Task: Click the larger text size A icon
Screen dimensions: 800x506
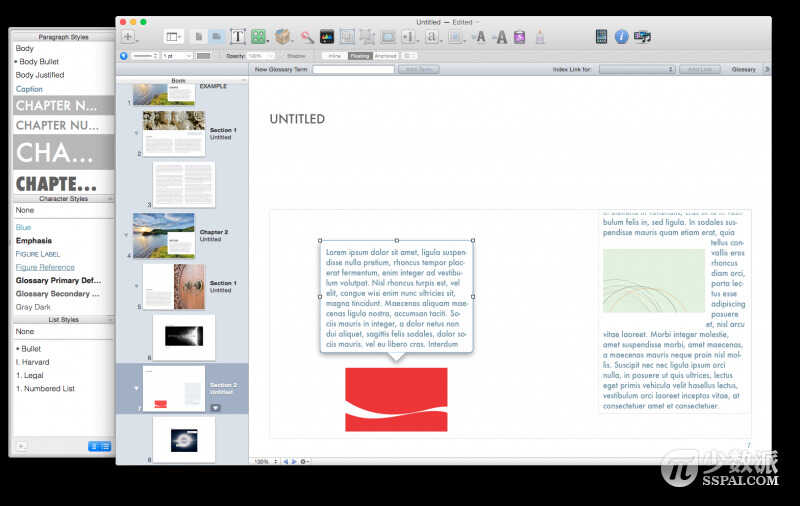Action: pyautogui.click(x=501, y=37)
